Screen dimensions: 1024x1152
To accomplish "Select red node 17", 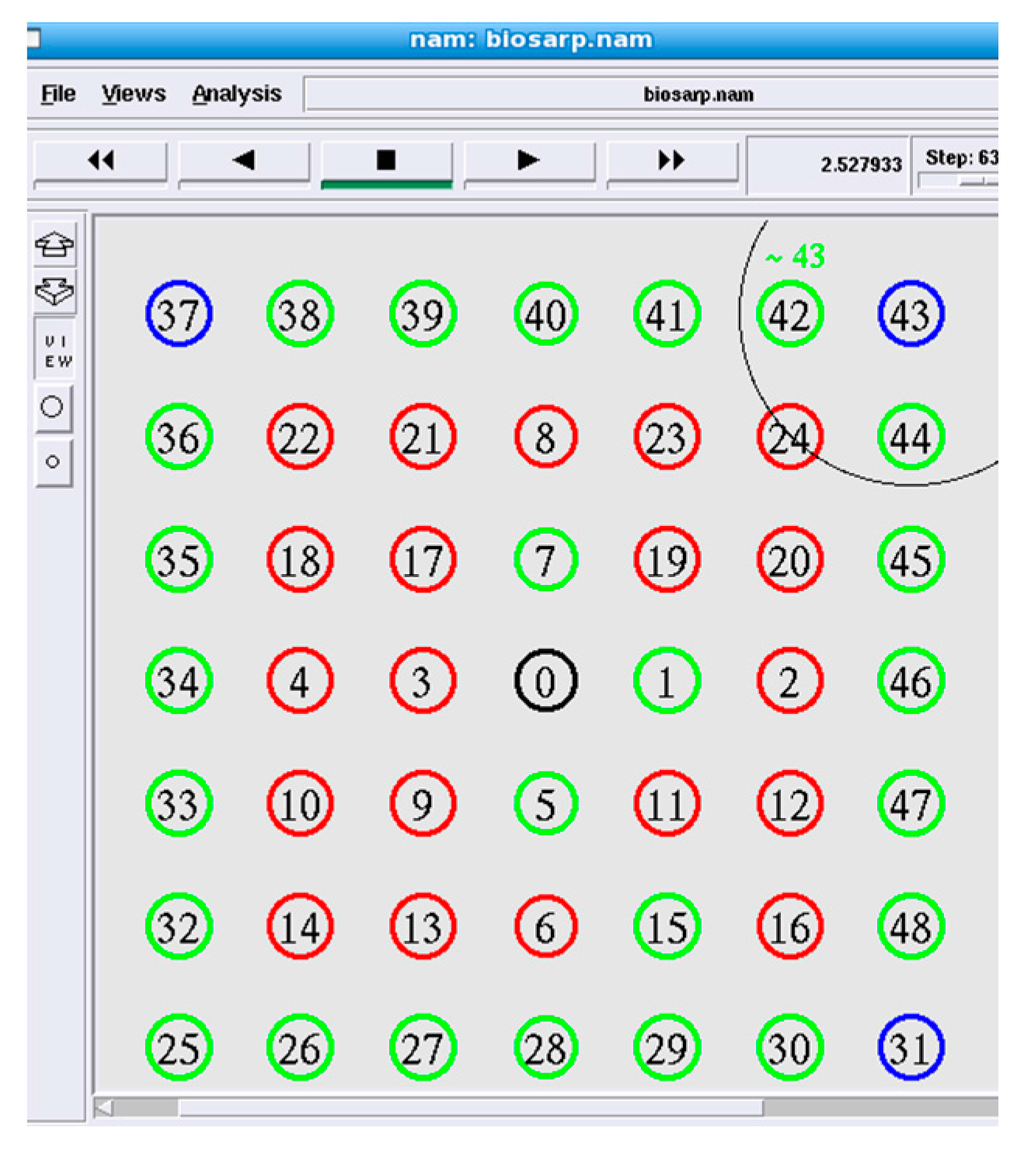I will click(x=422, y=560).
